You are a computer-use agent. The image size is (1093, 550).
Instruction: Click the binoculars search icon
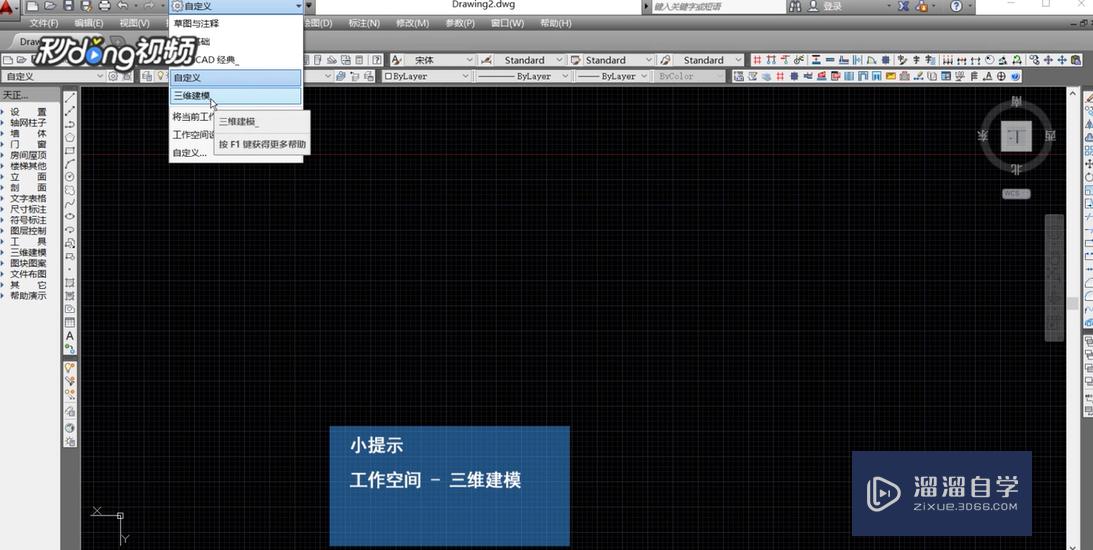tap(795, 6)
